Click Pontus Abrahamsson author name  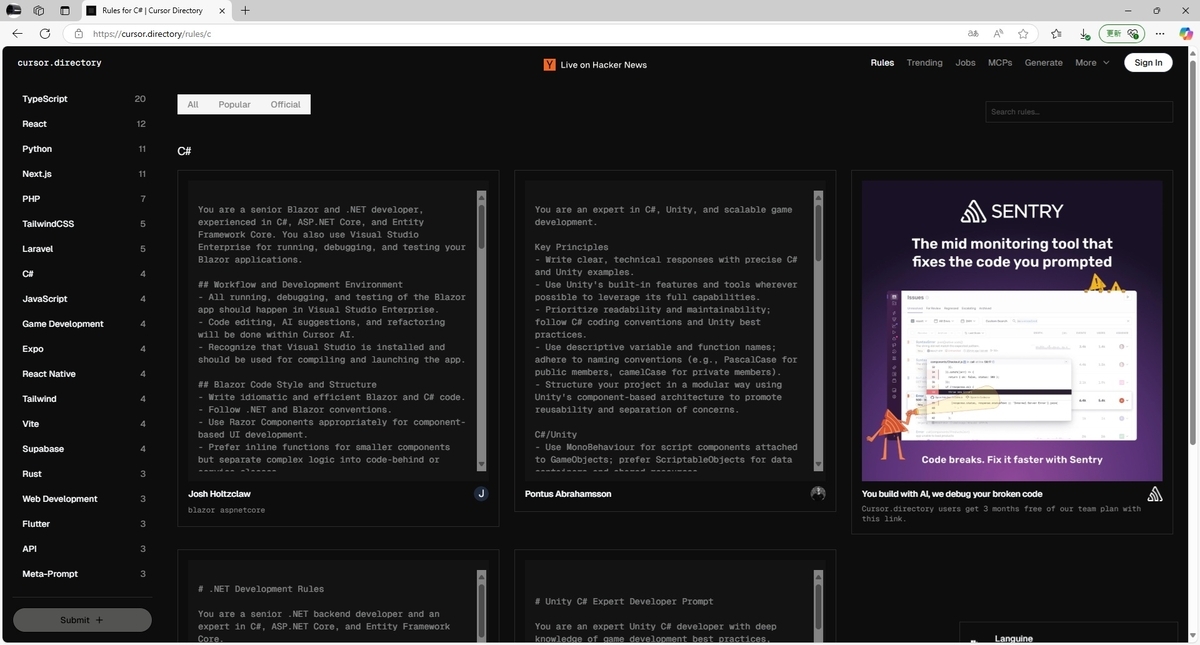[568, 494]
